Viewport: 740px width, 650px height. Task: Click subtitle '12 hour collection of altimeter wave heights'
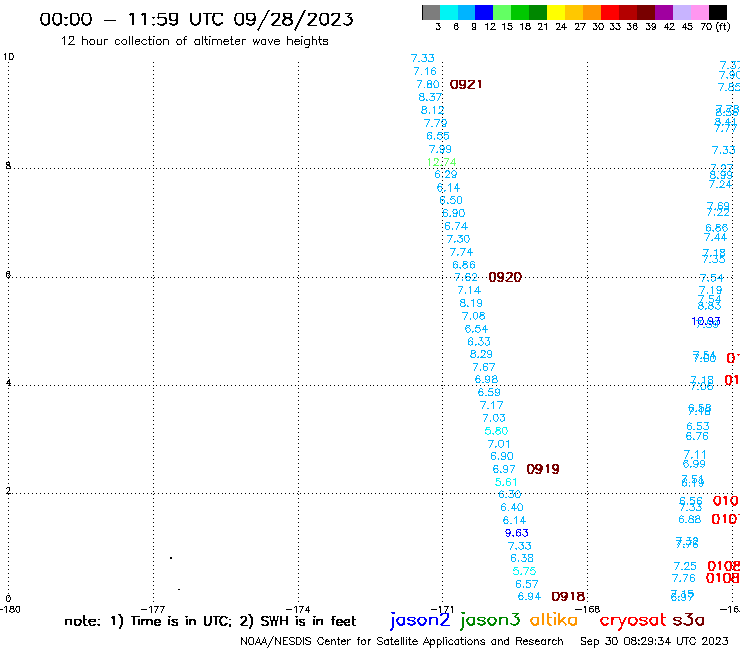click(x=194, y=41)
